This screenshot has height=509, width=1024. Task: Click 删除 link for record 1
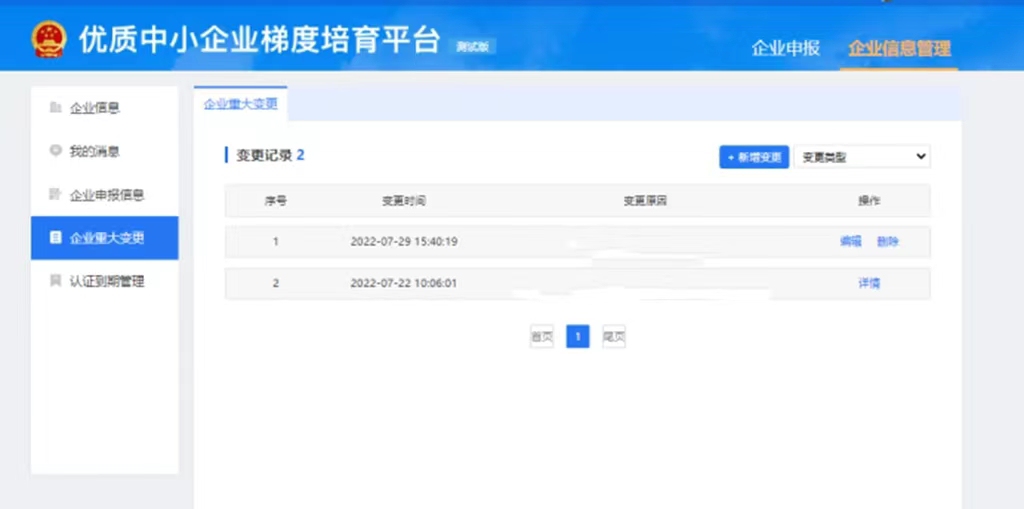(888, 241)
